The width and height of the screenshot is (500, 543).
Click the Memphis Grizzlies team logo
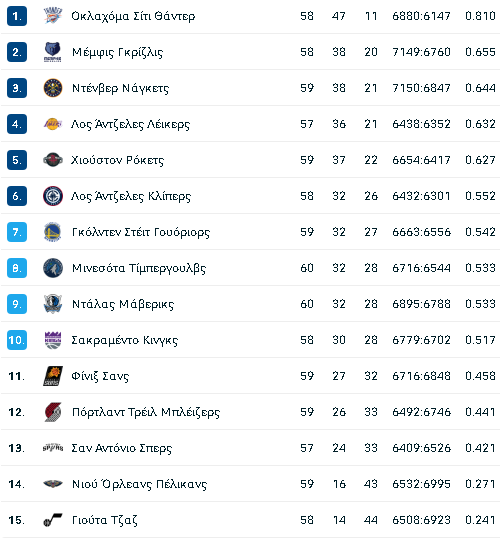[x=53, y=52]
